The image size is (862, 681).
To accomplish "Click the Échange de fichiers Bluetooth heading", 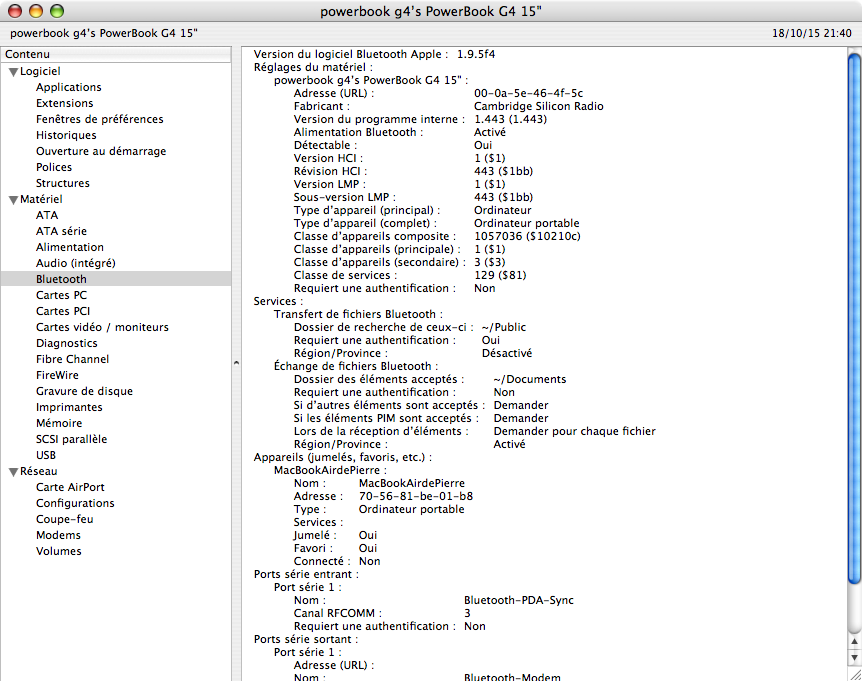I will pyautogui.click(x=356, y=366).
